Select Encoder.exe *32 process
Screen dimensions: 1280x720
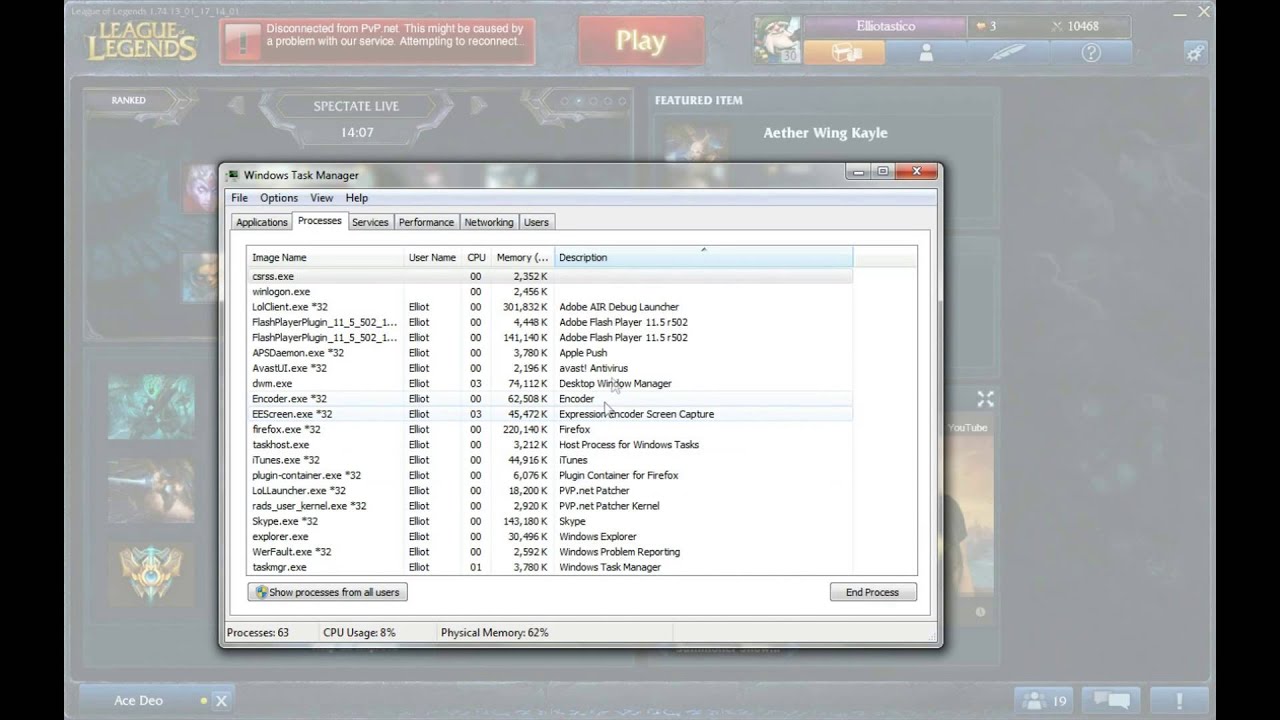[550, 399]
